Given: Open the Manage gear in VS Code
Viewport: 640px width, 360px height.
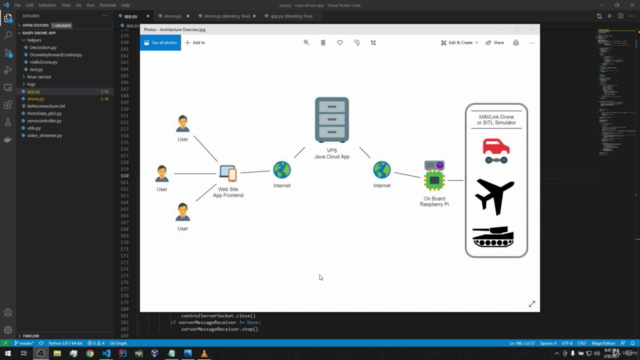Looking at the screenshot, I should point(8,330).
